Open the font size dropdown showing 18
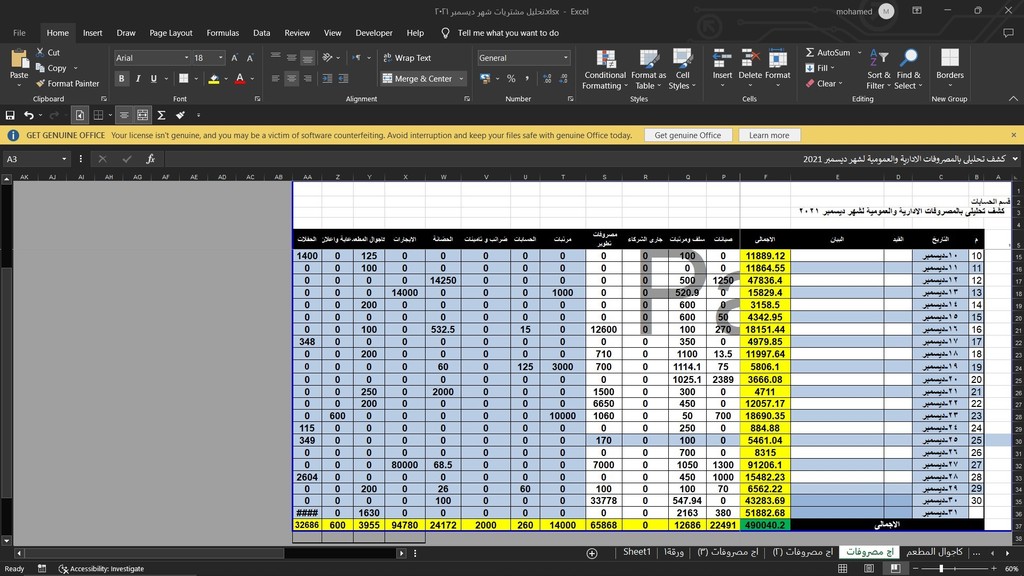The width and height of the screenshot is (1024, 576). pyautogui.click(x=221, y=58)
